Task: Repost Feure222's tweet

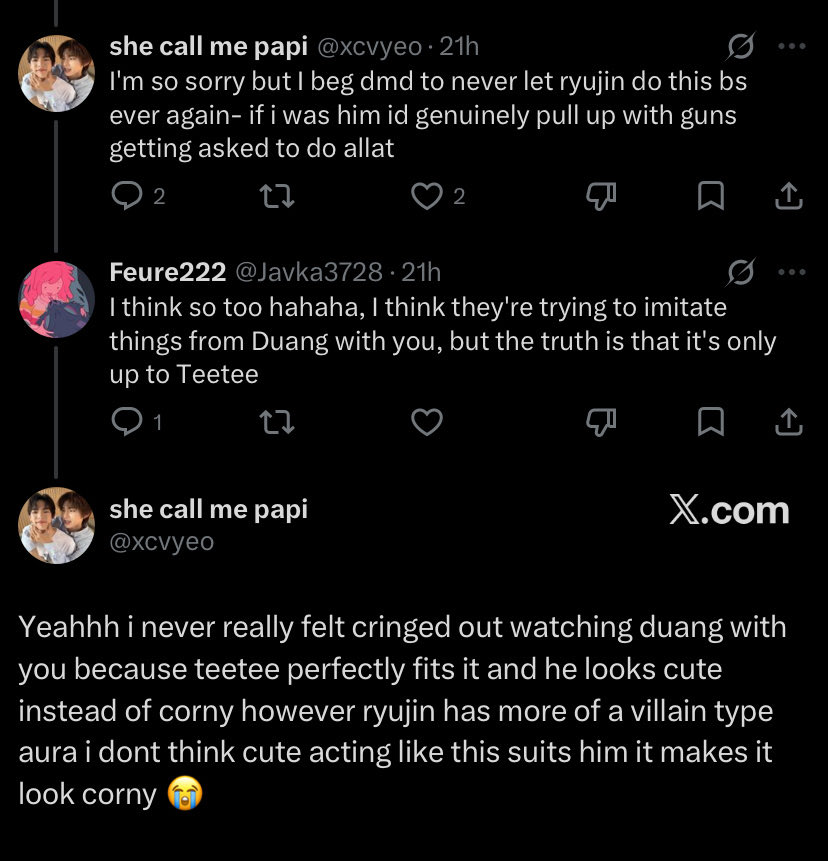Action: (277, 422)
